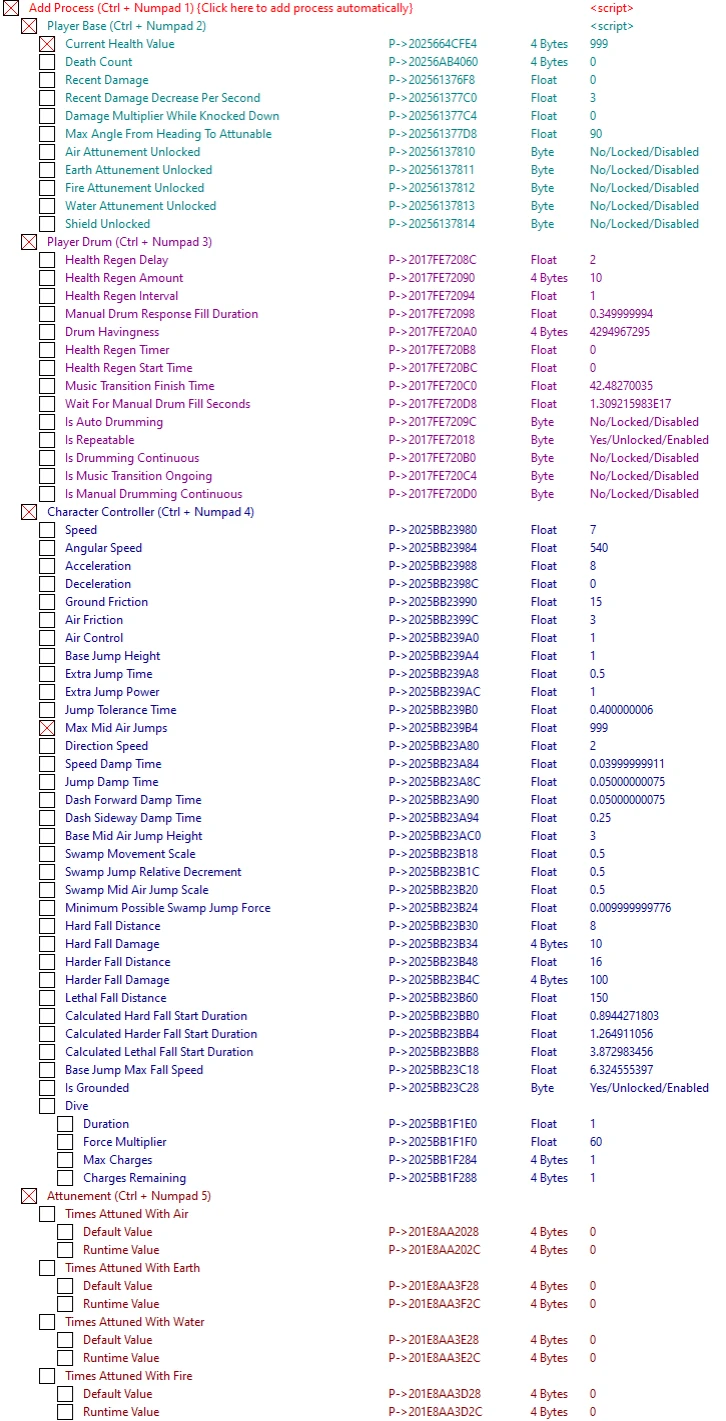Toggle the Dive group checkbox
The image size is (726, 1421).
click(47, 1106)
